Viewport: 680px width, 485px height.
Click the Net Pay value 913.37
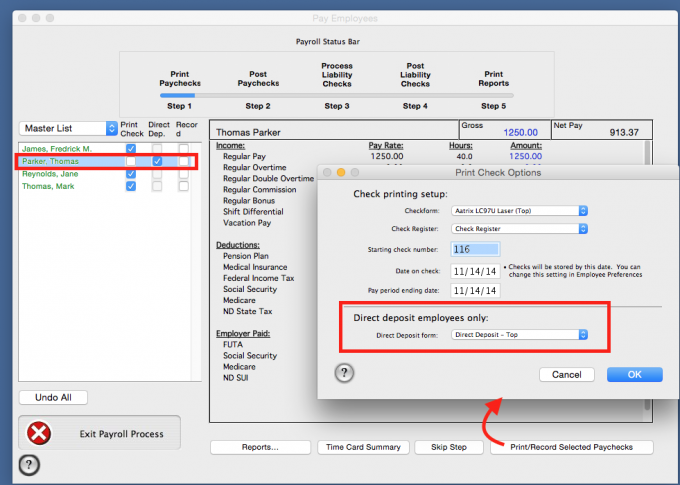point(624,132)
